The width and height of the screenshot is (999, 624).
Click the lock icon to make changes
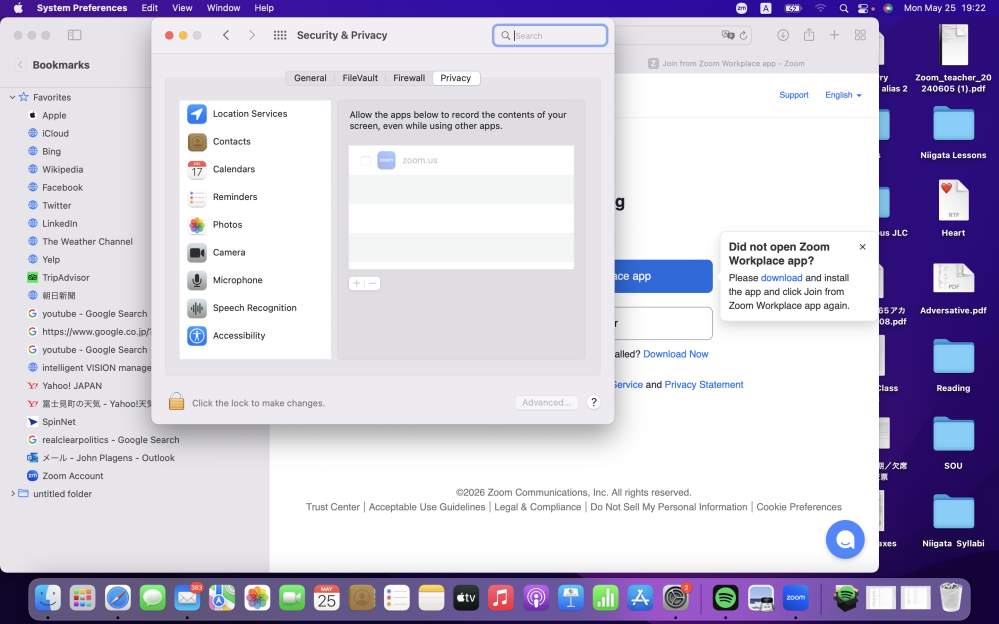[176, 402]
